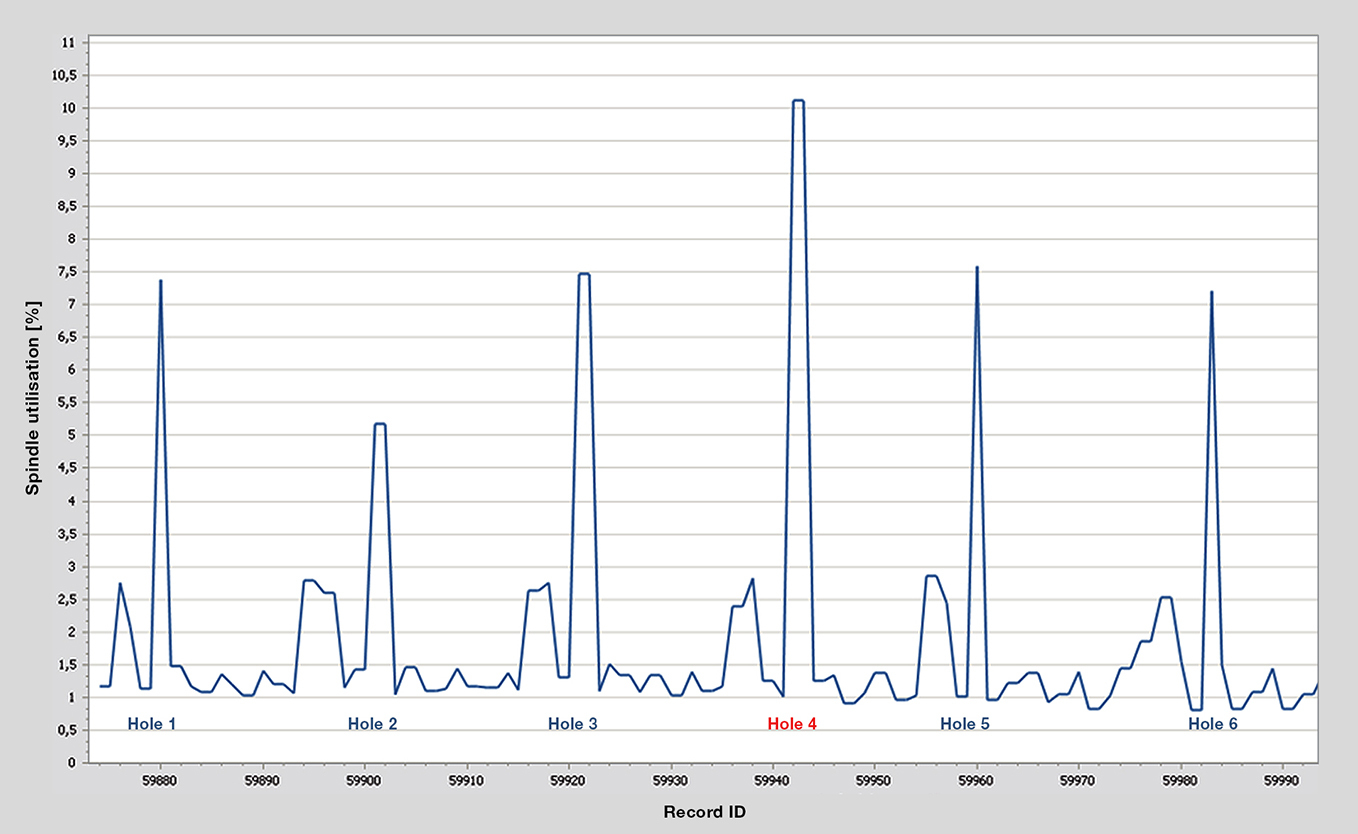Click y-axis tick label 8,5
This screenshot has height=834, width=1358.
65,206
